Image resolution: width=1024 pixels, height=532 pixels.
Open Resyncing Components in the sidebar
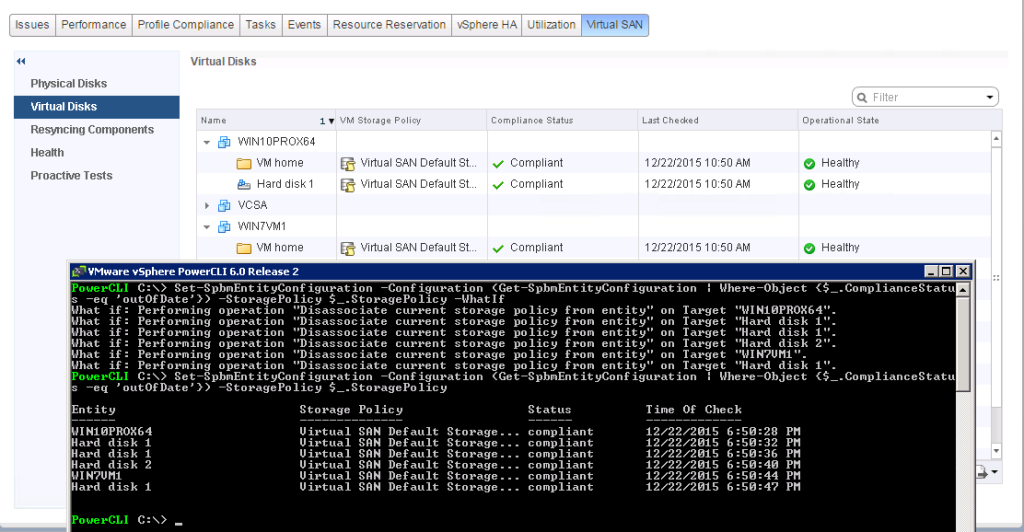92,130
